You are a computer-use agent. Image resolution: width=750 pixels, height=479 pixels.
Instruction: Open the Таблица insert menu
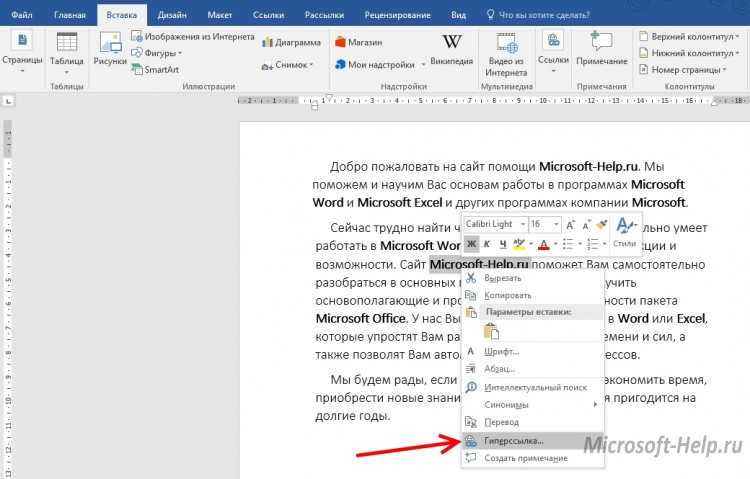click(66, 53)
